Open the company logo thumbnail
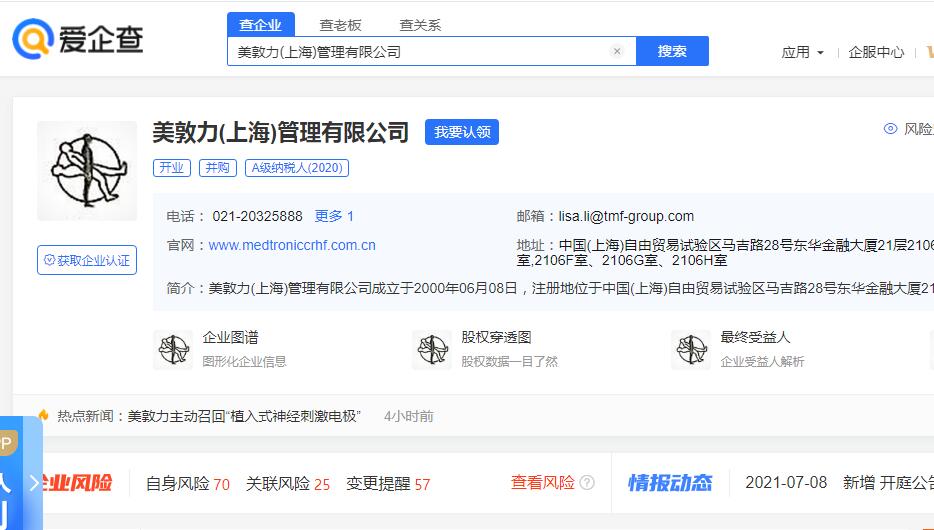 pos(87,171)
